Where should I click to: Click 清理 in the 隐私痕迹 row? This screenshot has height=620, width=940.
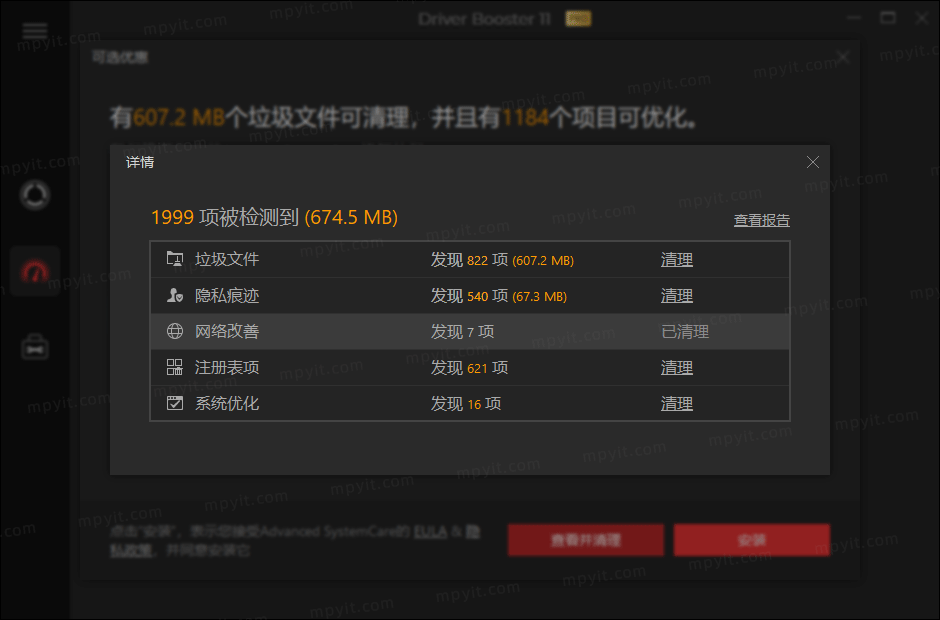(x=677, y=296)
